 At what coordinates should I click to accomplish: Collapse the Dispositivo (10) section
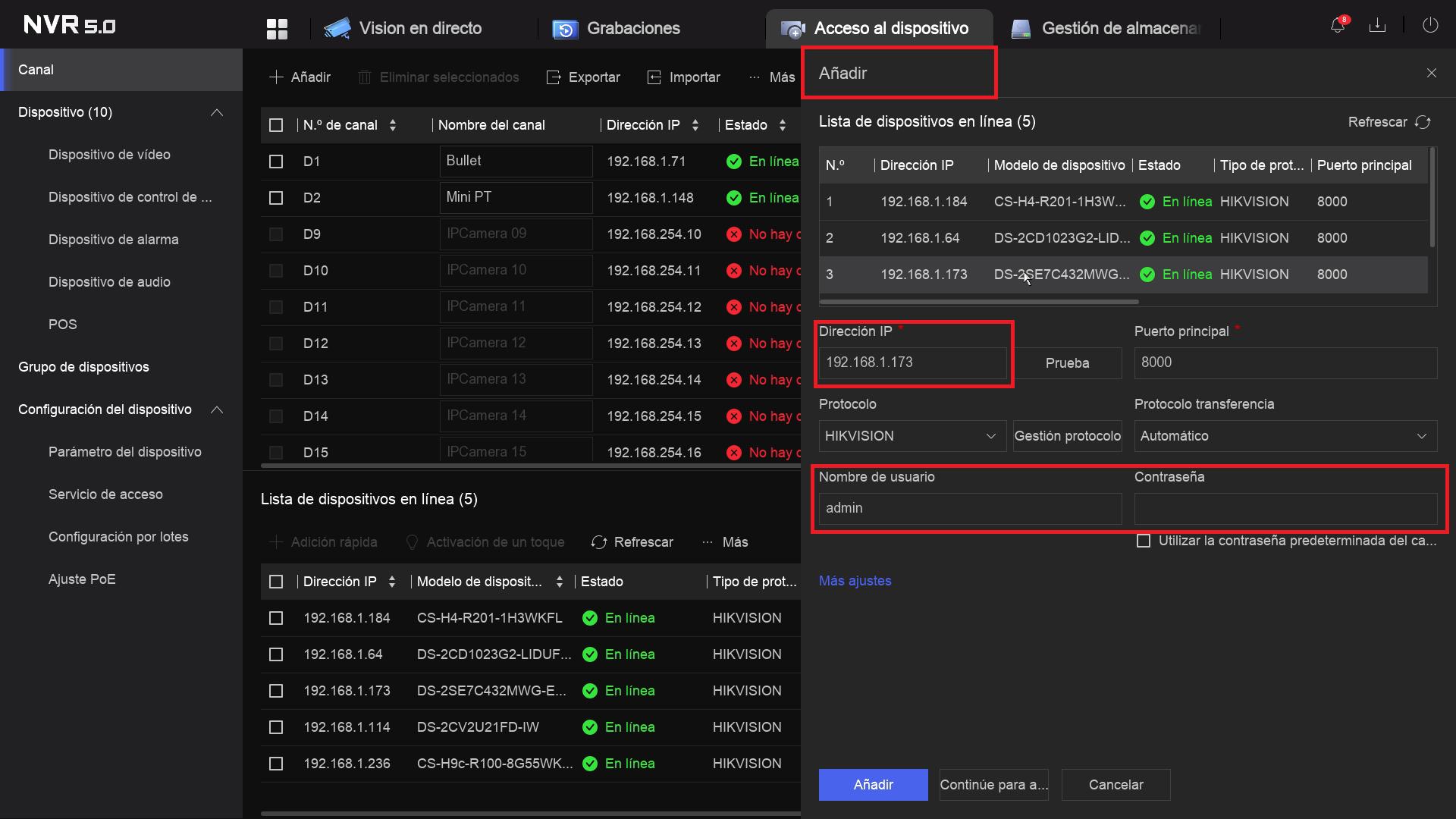coord(217,112)
